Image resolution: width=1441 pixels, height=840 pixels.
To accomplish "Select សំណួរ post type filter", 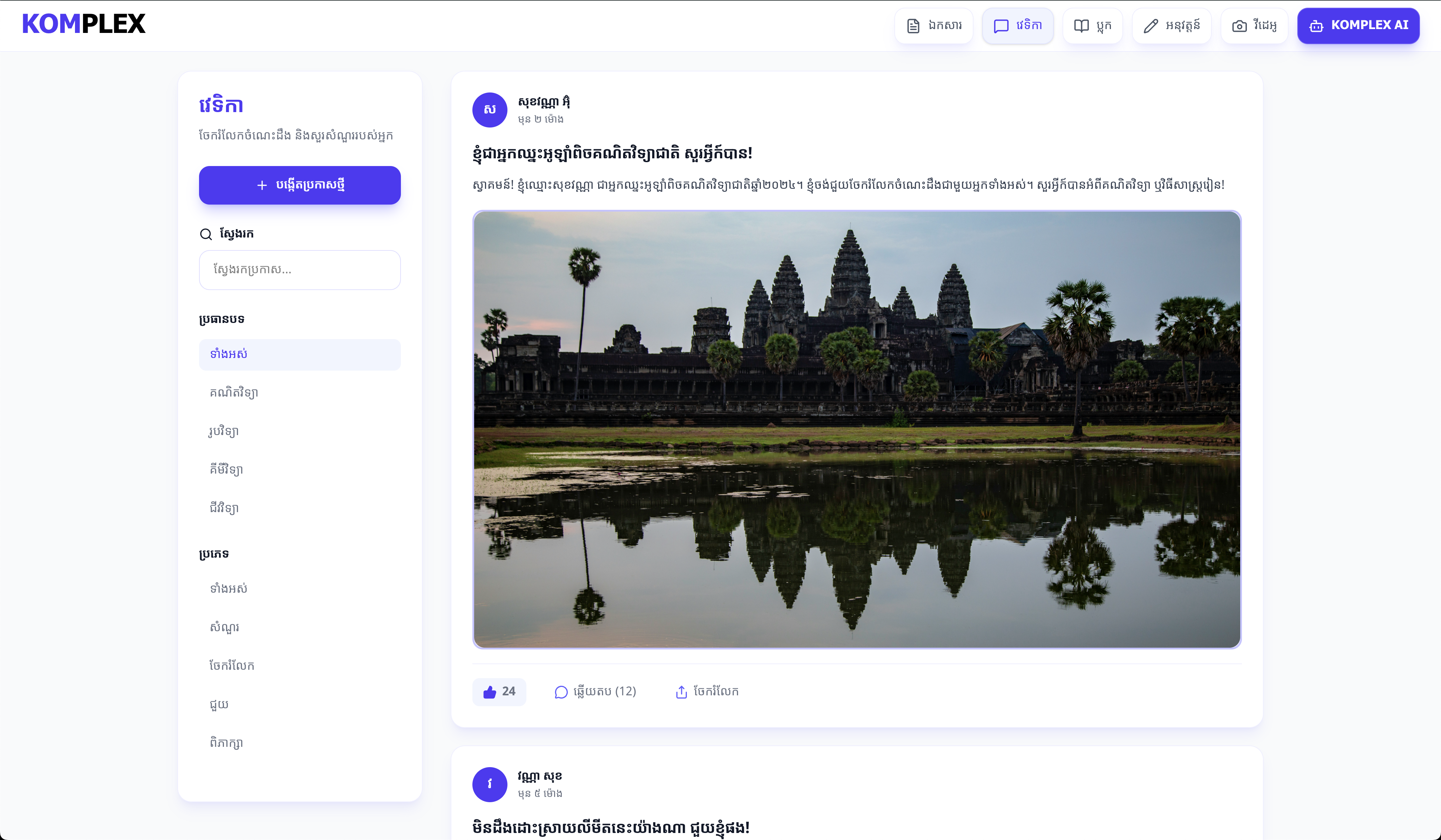I will tap(224, 627).
